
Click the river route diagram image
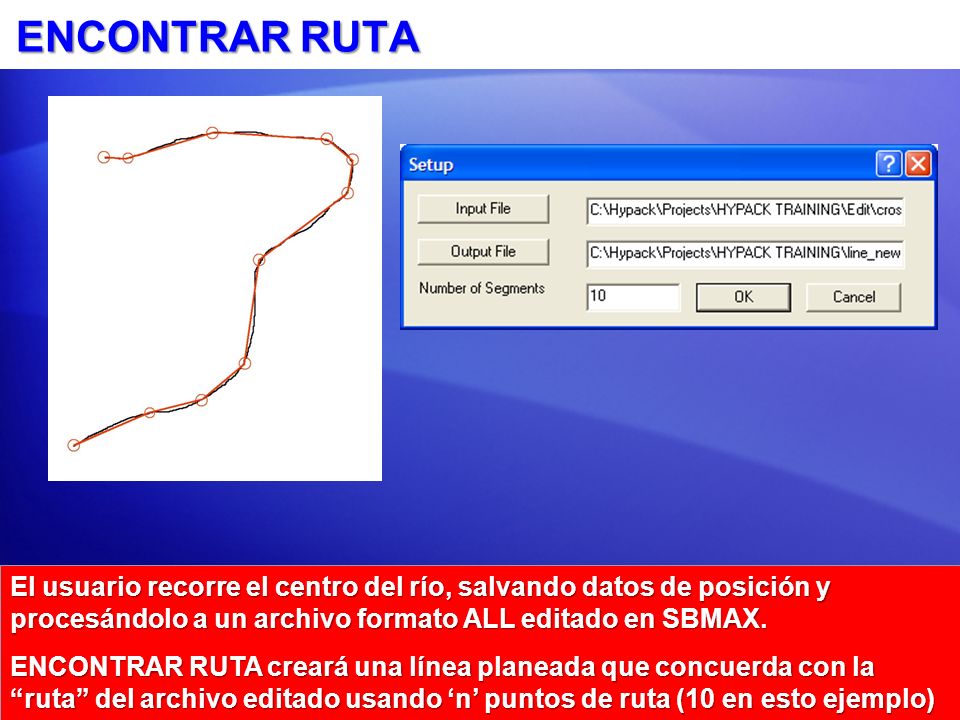[x=215, y=288]
